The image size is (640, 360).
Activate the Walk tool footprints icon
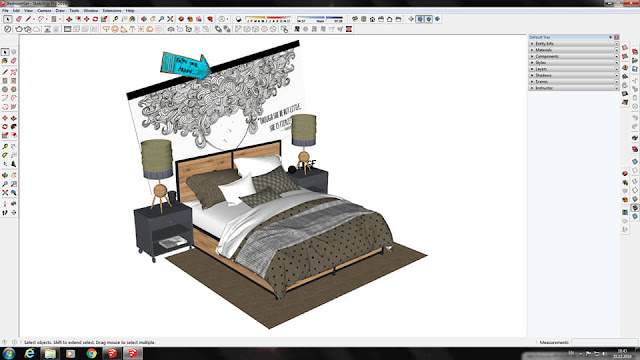pos(5,212)
